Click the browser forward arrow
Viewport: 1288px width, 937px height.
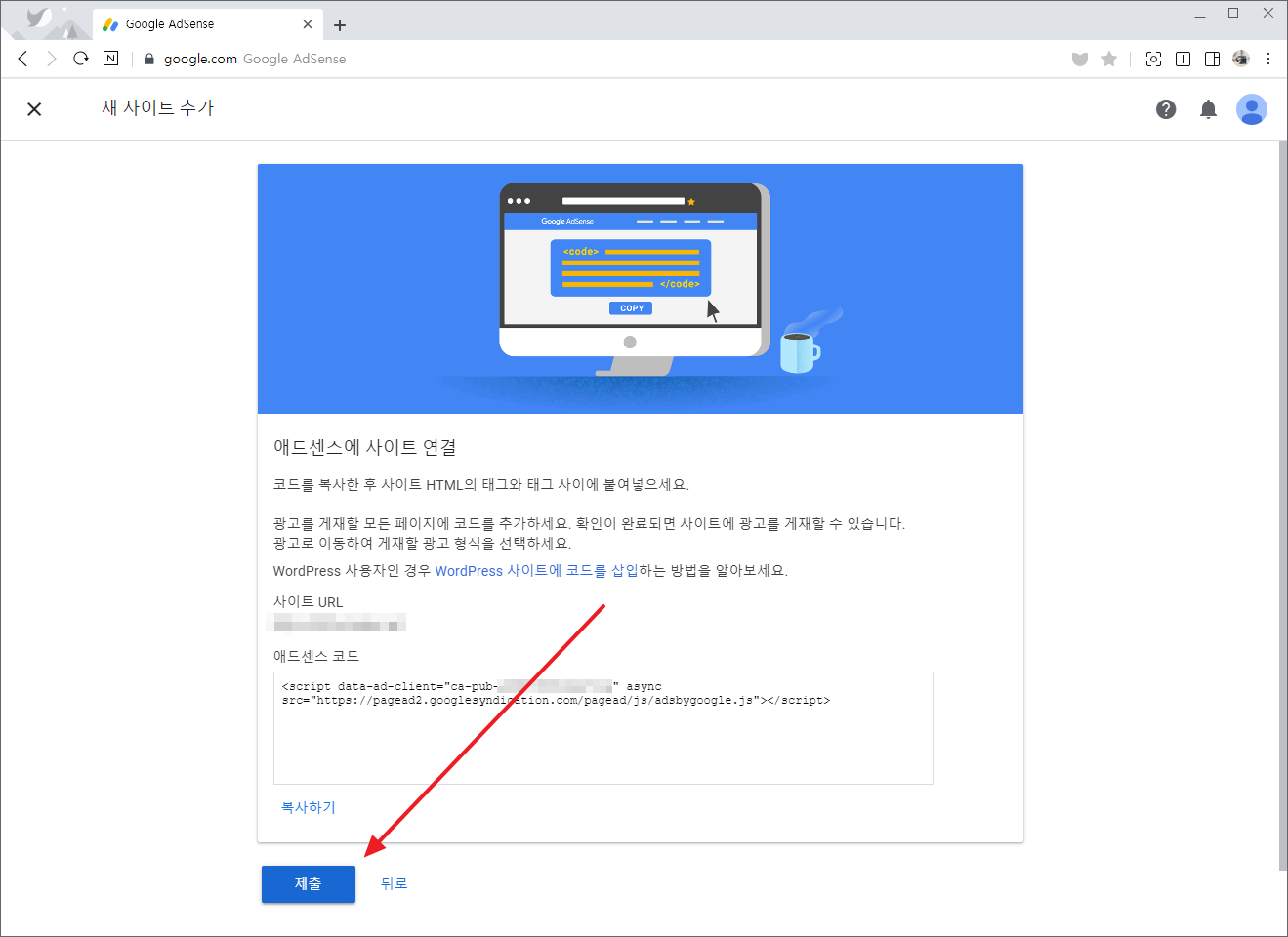pos(52,59)
